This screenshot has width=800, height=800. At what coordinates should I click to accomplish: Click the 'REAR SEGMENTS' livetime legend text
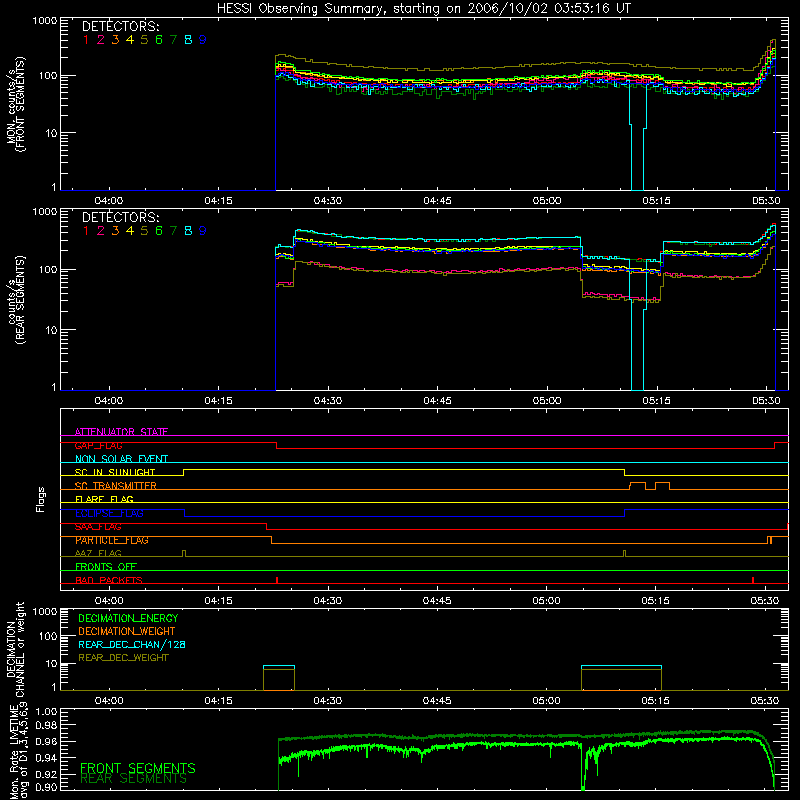(x=134, y=779)
